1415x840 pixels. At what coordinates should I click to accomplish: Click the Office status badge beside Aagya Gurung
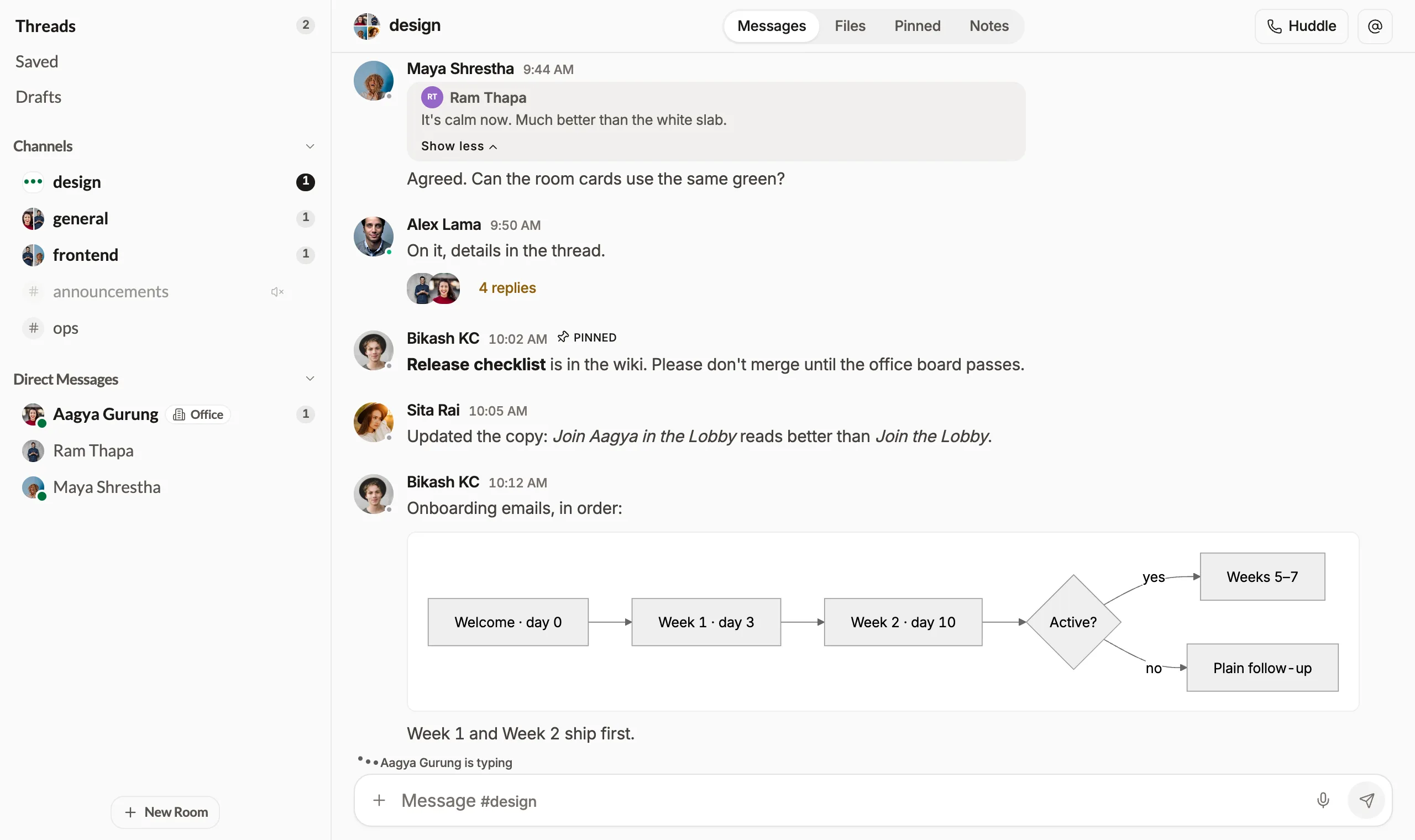tap(197, 414)
